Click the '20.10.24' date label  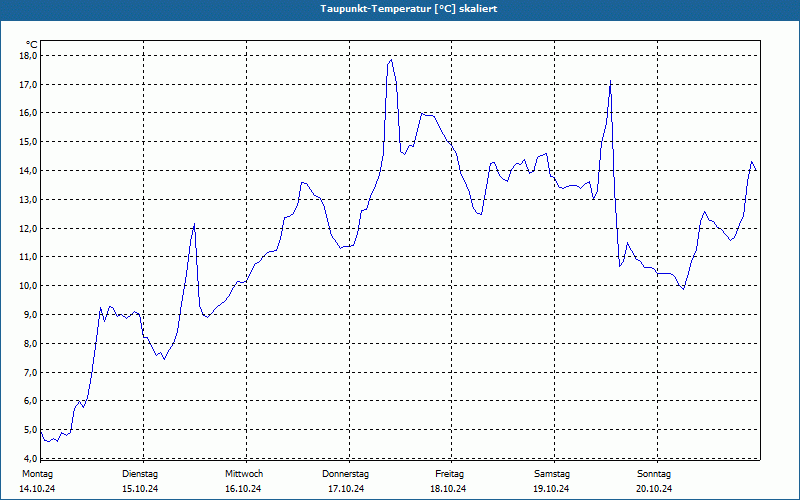tap(654, 489)
